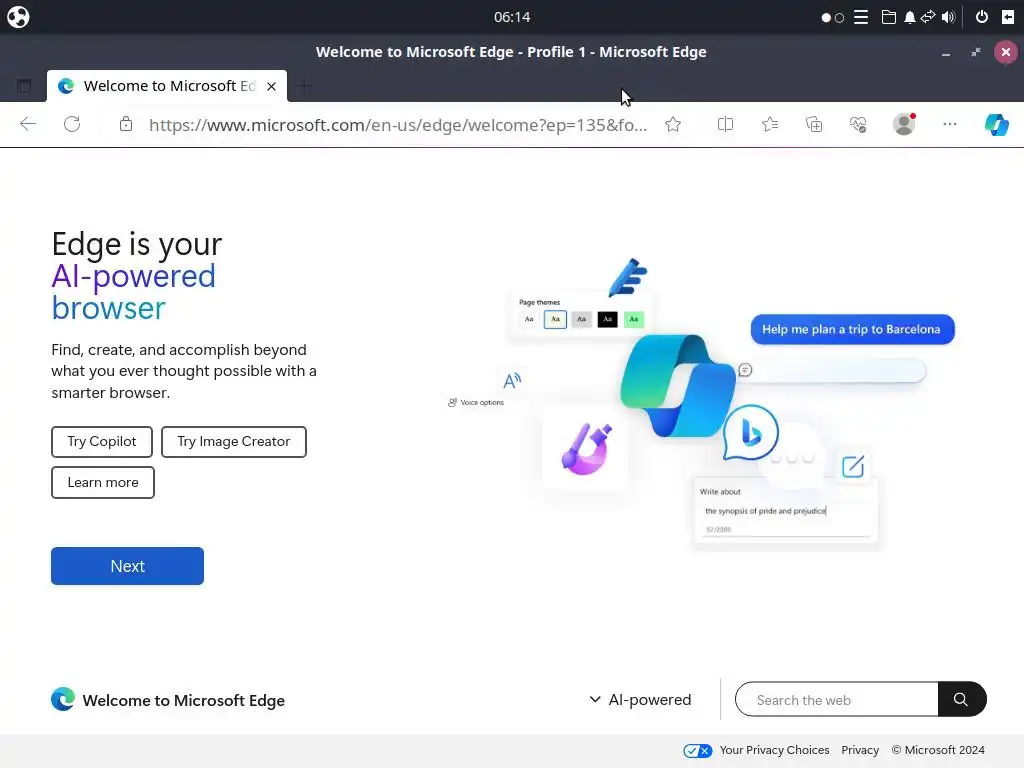Open Favorites list icon

(x=770, y=124)
